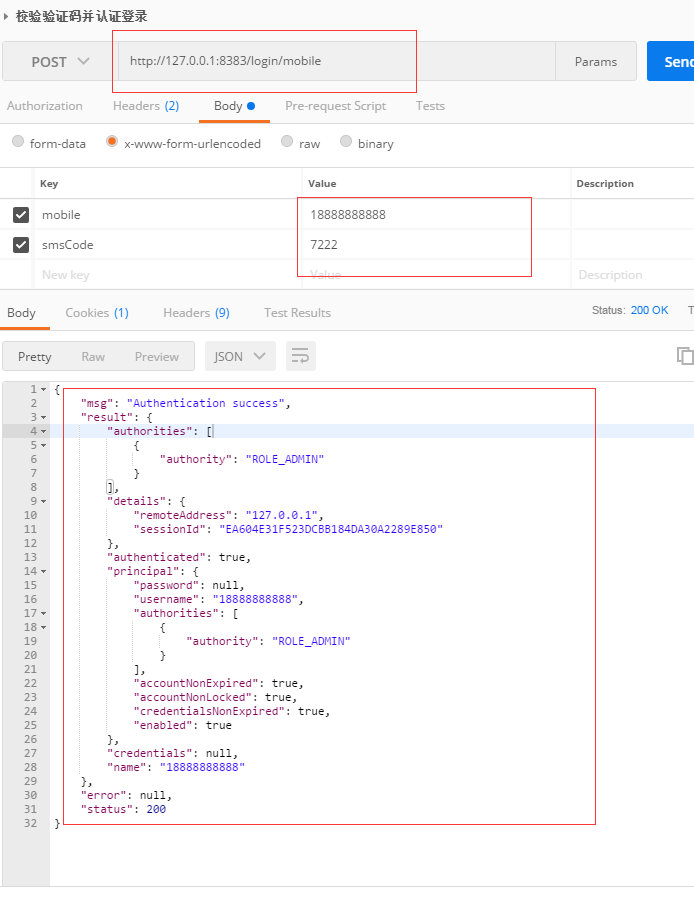Screen dimensions: 694x910
Task: Uncheck the smsCode parameter checkbox
Action: pyautogui.click(x=21, y=245)
